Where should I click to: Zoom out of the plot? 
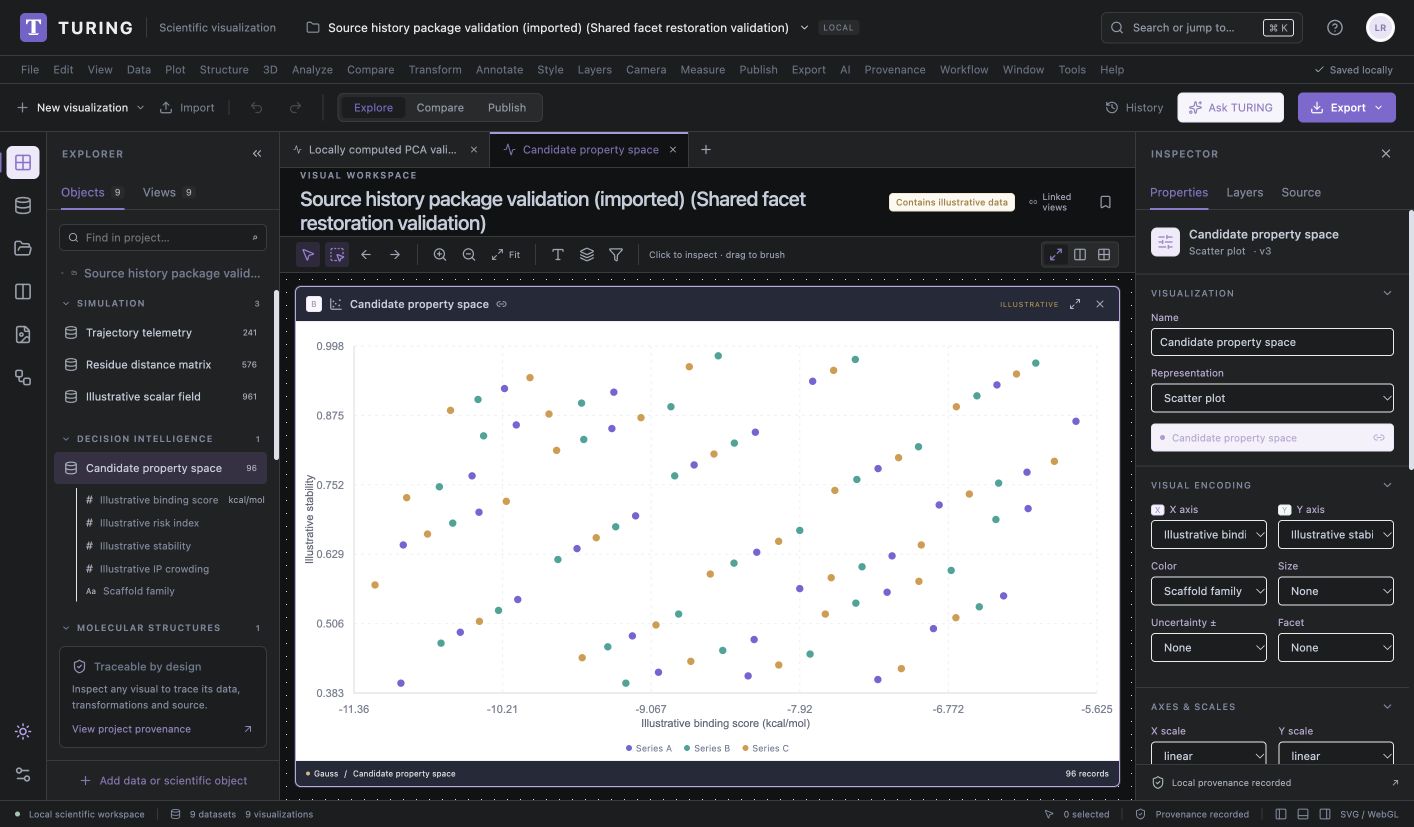coord(469,255)
